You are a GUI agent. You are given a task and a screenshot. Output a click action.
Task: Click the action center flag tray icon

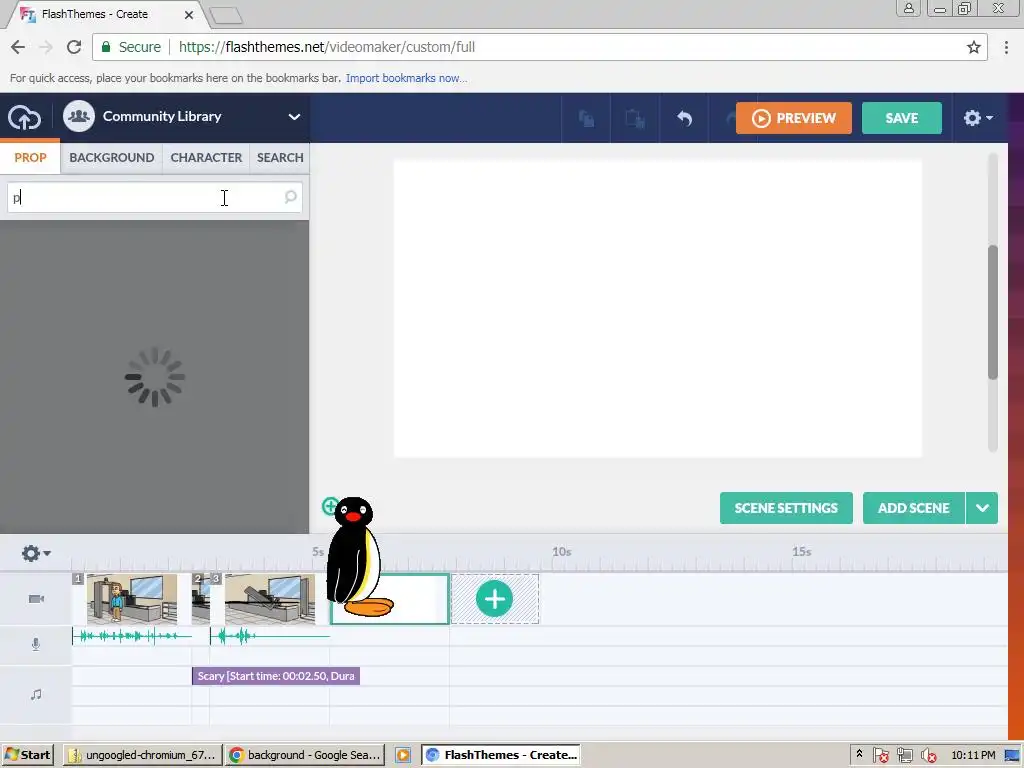tap(880, 756)
